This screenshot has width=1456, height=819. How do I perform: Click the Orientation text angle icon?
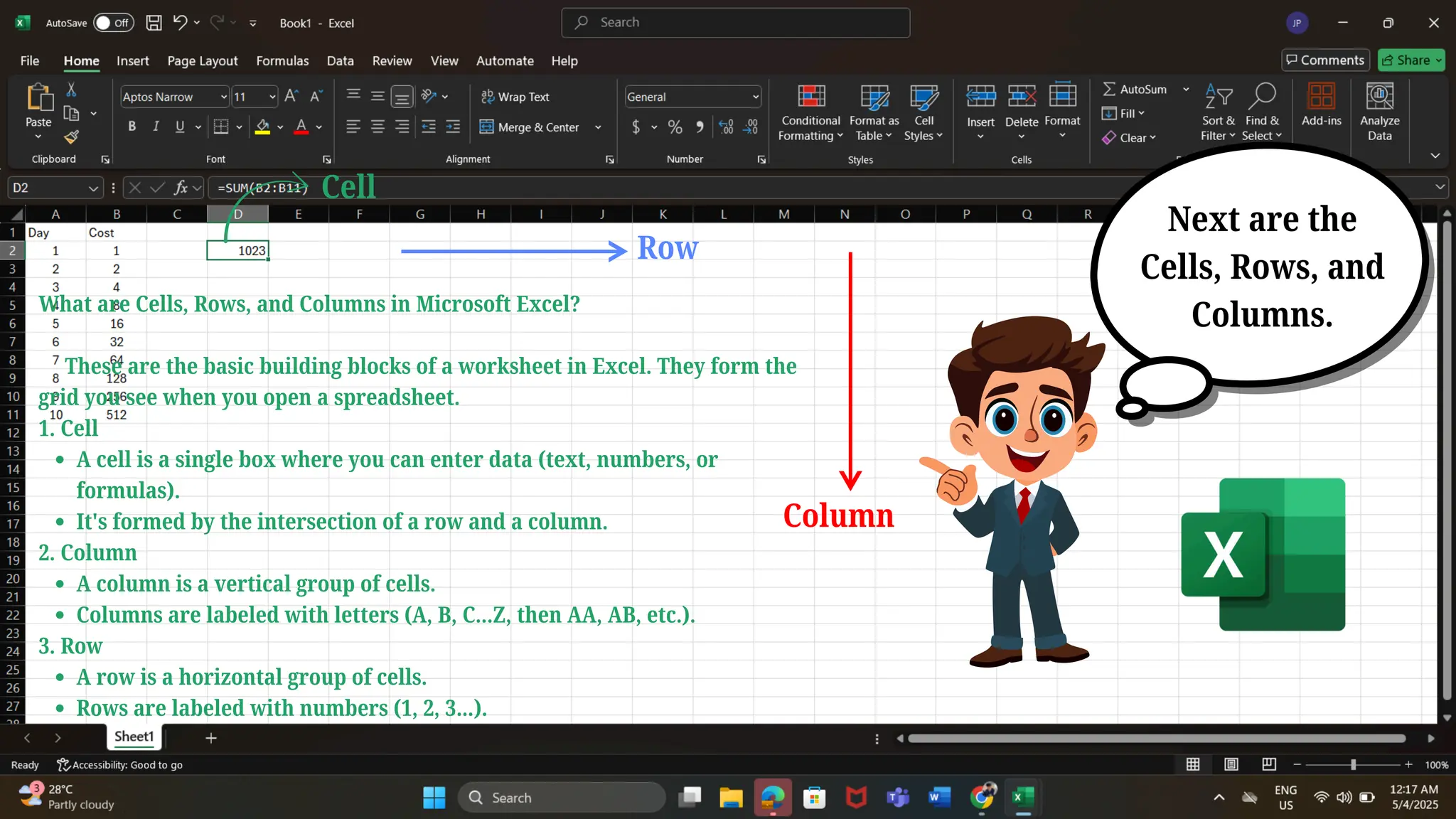428,96
